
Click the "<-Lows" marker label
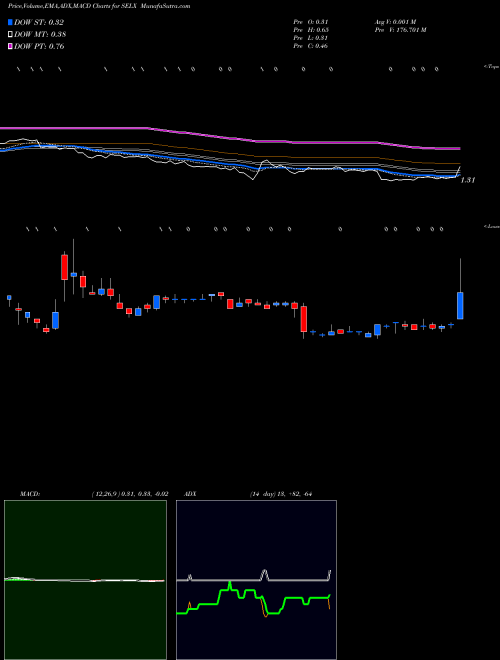[492, 226]
